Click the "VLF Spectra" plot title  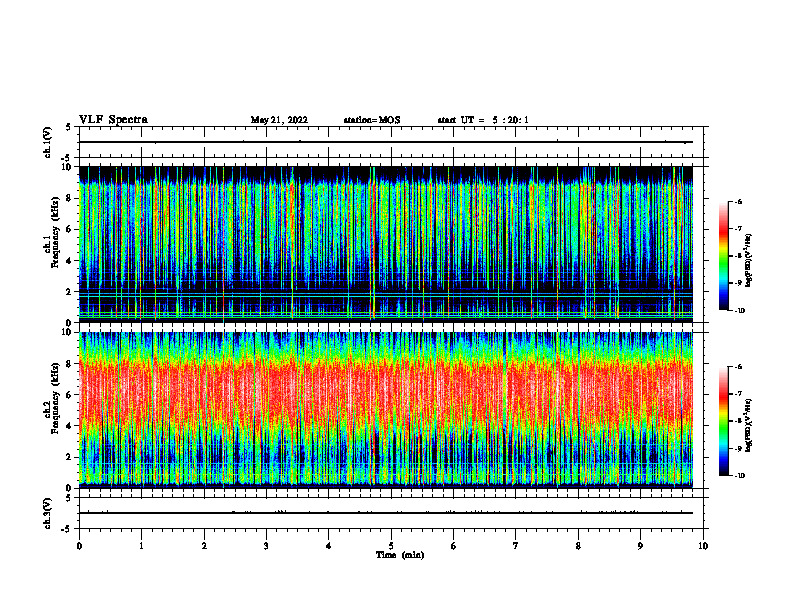tap(113, 120)
